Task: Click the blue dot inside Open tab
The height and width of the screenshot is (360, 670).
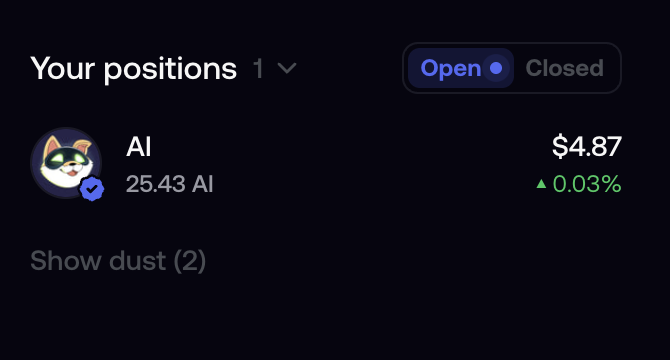Action: point(496,68)
